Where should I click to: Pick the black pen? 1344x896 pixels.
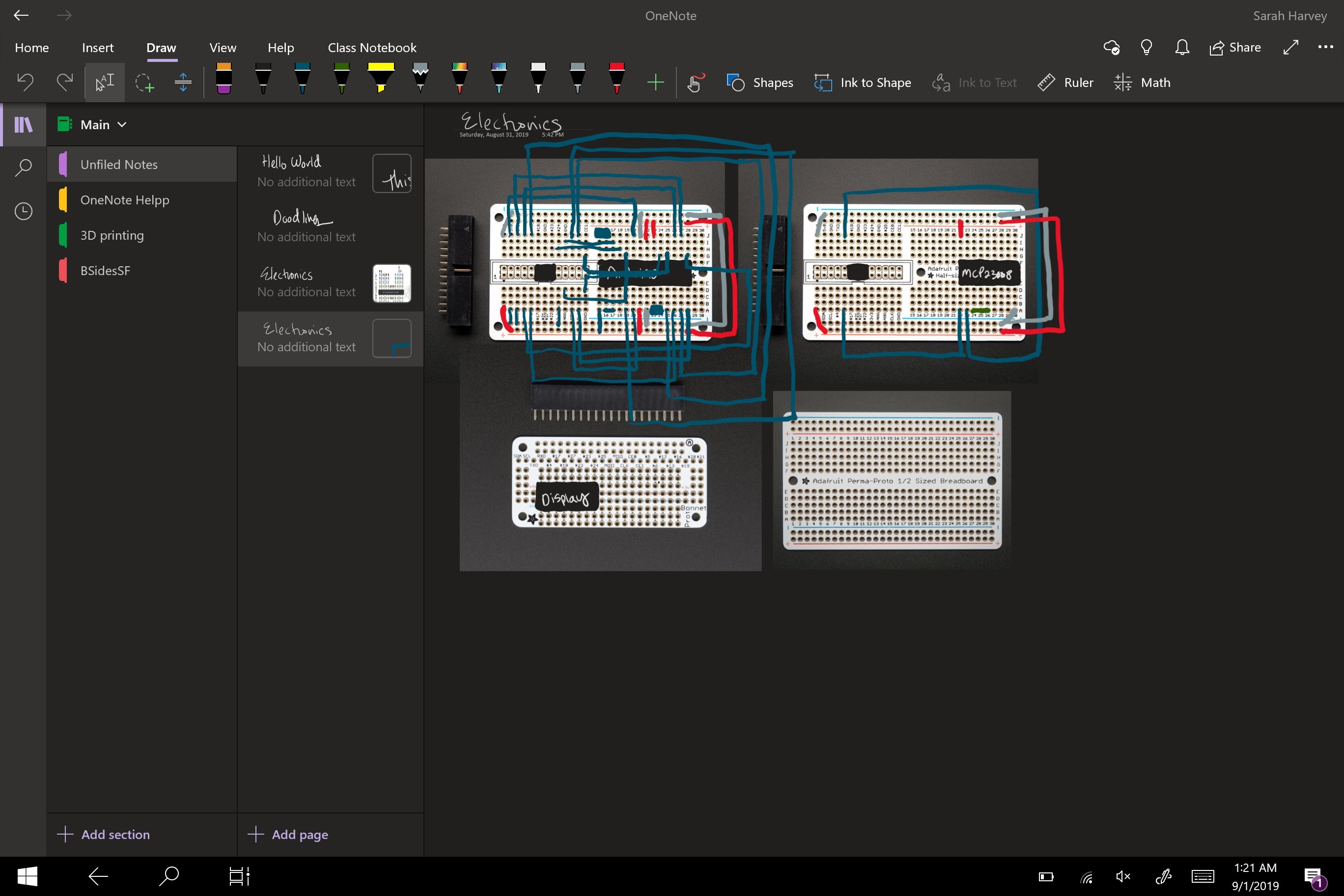(263, 79)
